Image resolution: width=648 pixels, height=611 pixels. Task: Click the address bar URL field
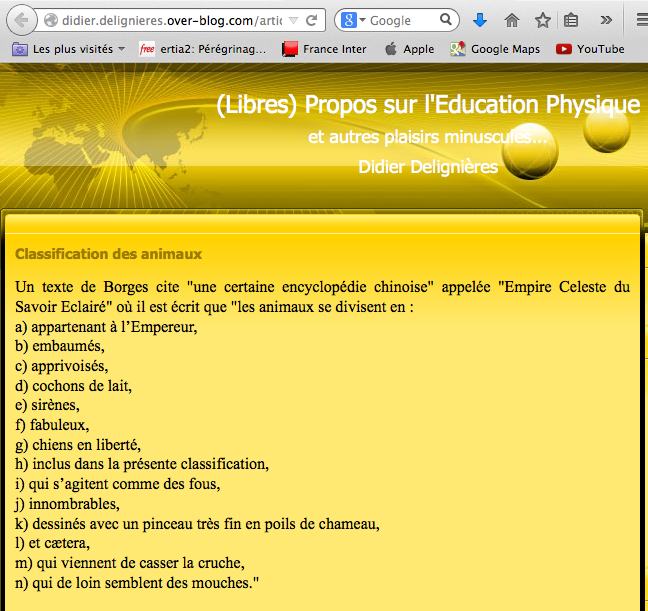click(x=170, y=20)
